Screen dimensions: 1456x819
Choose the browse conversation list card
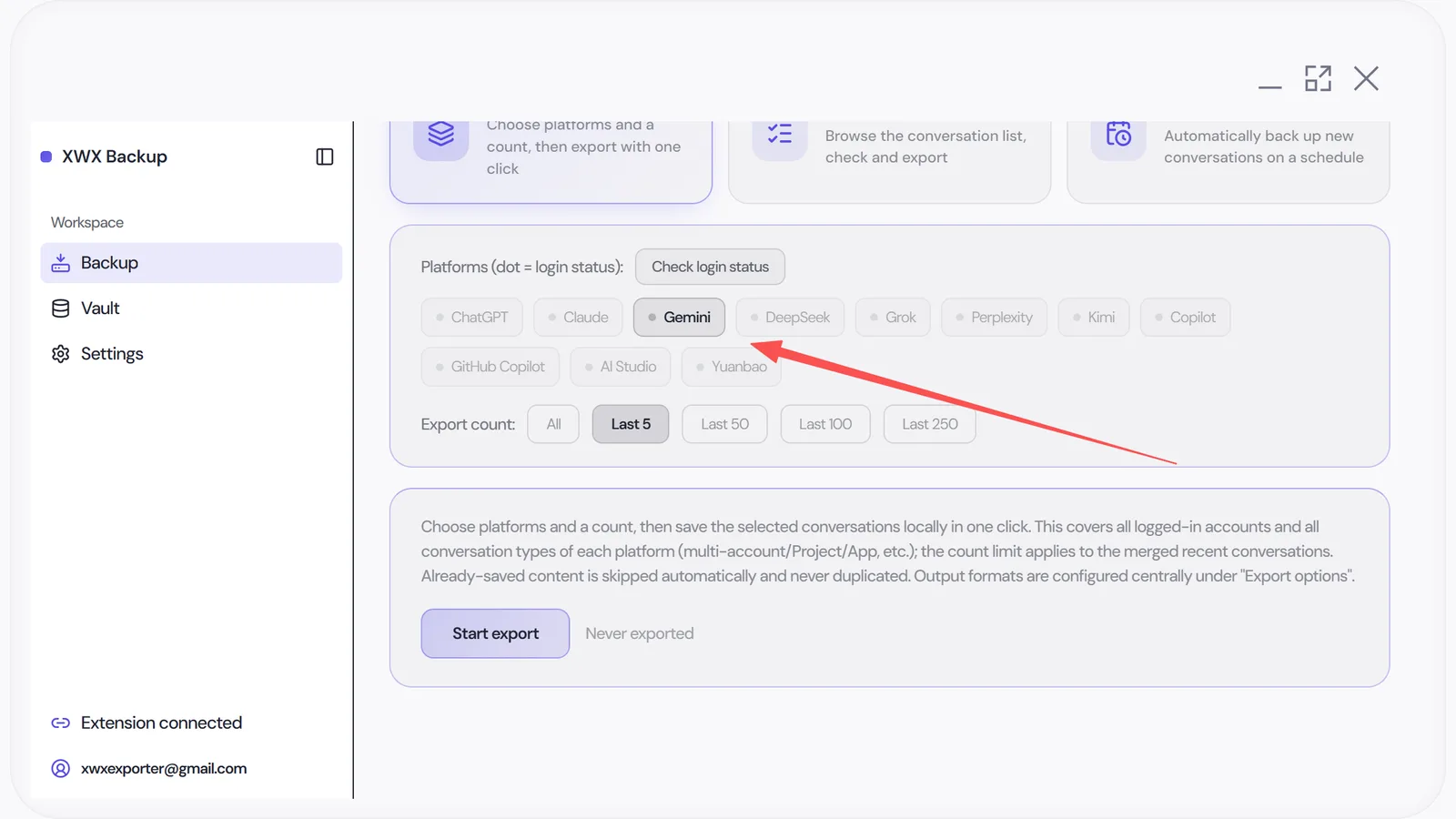(x=889, y=162)
